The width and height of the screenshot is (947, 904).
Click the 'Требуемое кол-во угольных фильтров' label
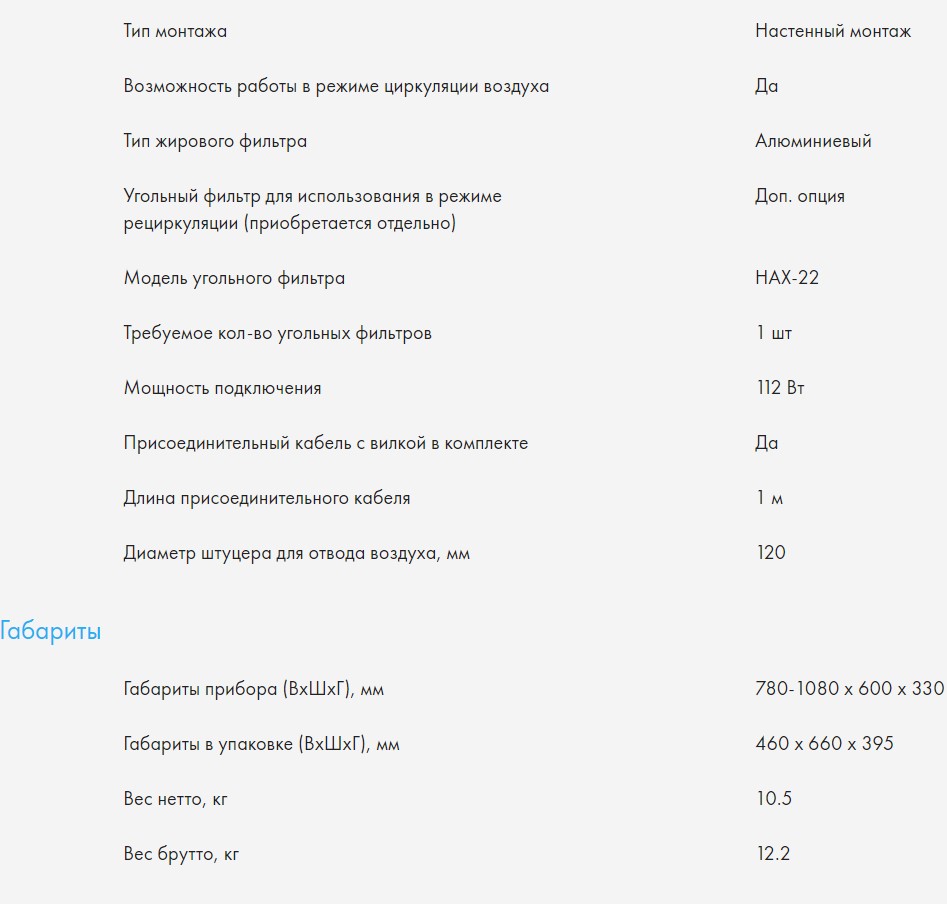[277, 333]
